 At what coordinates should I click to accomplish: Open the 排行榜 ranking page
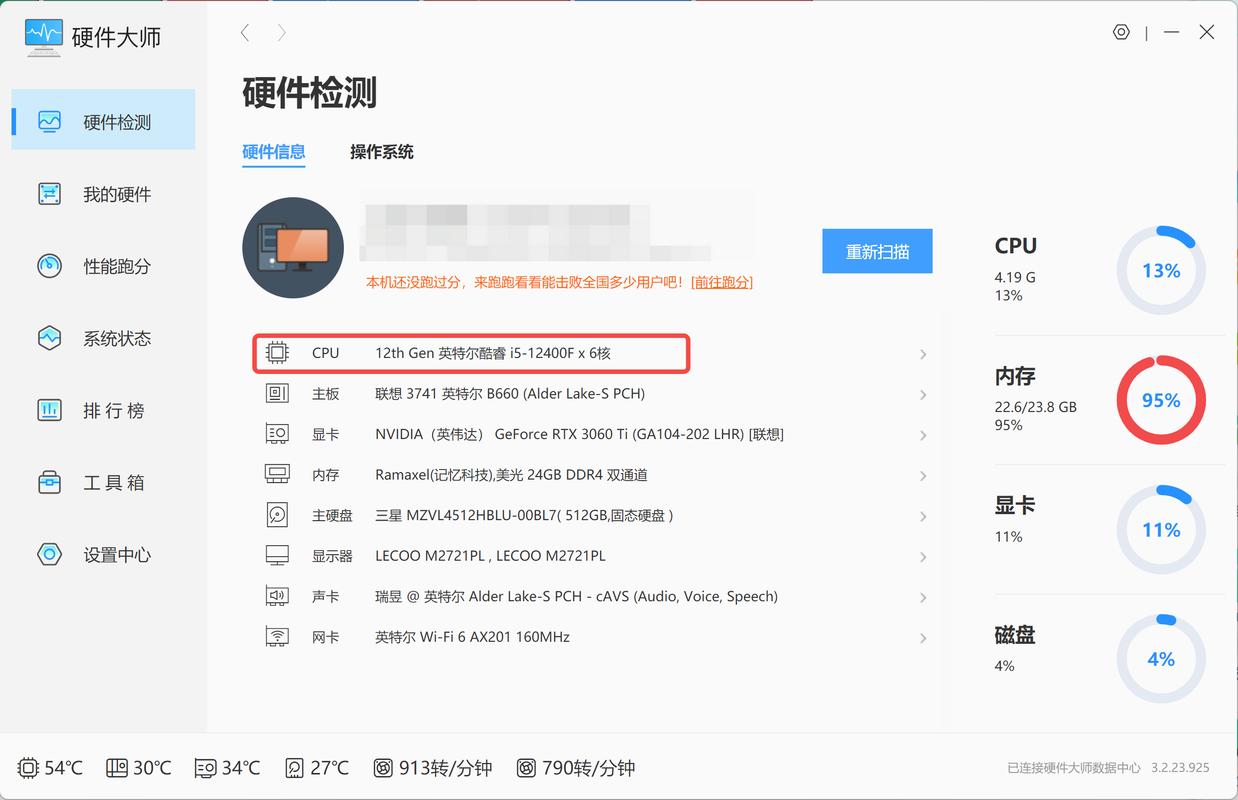pyautogui.click(x=103, y=410)
